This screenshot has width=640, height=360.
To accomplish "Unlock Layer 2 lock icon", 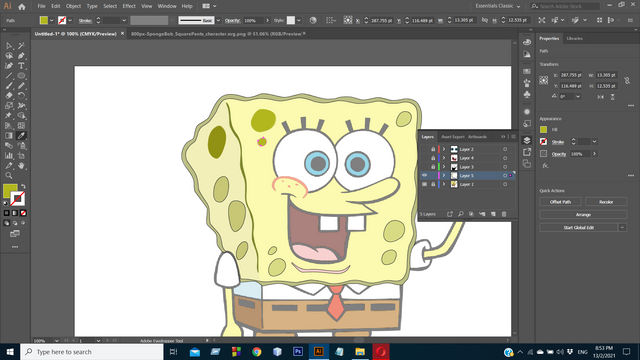I will tap(433, 149).
